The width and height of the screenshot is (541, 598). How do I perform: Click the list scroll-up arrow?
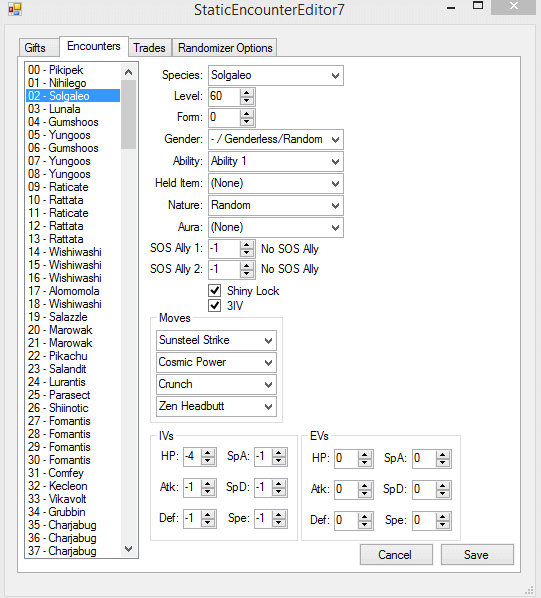coord(128,72)
